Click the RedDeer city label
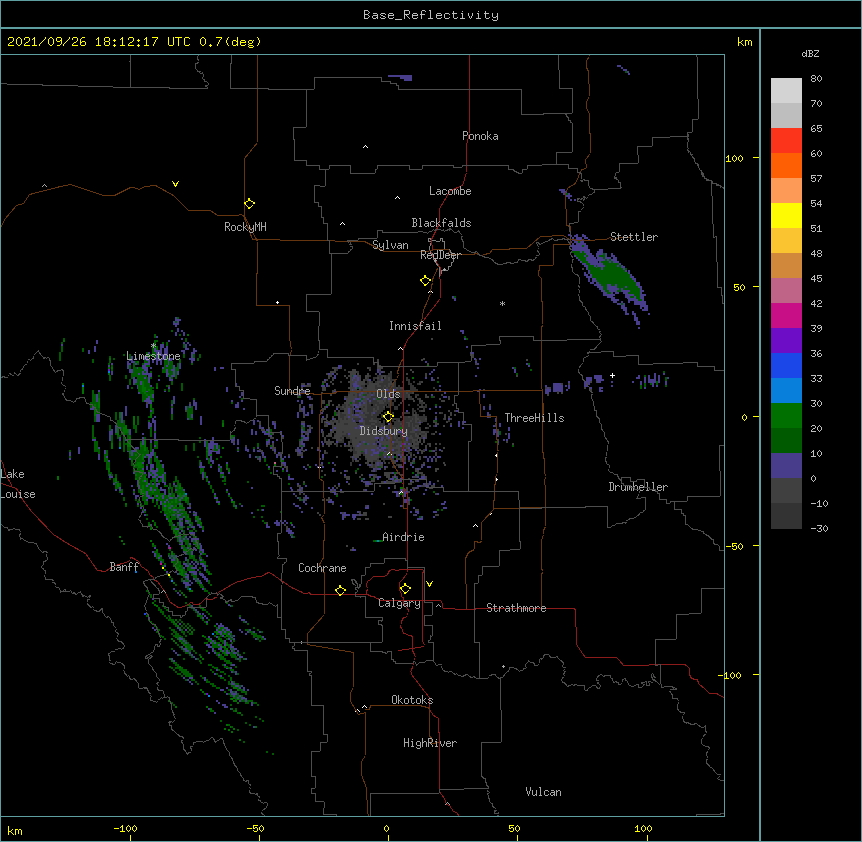Screen dimensions: 862x842 point(440,255)
